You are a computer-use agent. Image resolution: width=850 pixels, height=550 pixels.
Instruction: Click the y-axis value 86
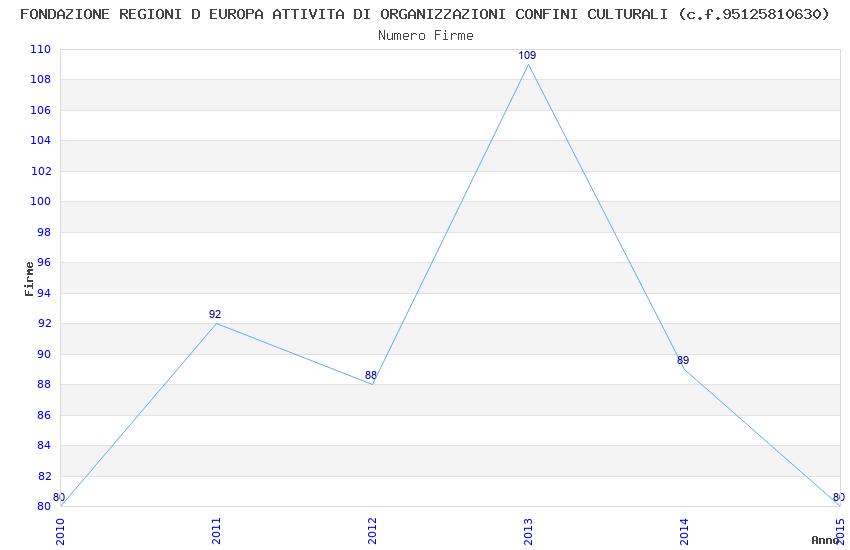(44, 415)
